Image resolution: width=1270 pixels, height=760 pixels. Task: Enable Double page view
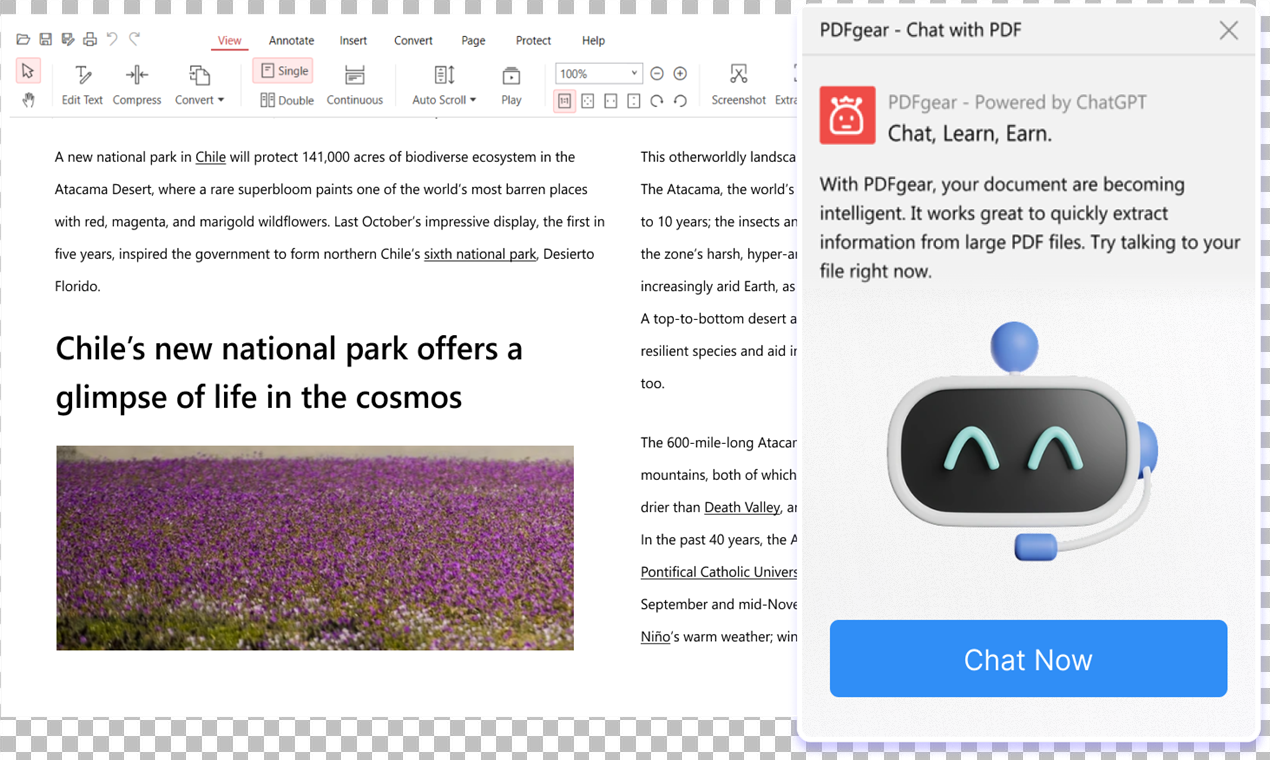[x=287, y=100]
